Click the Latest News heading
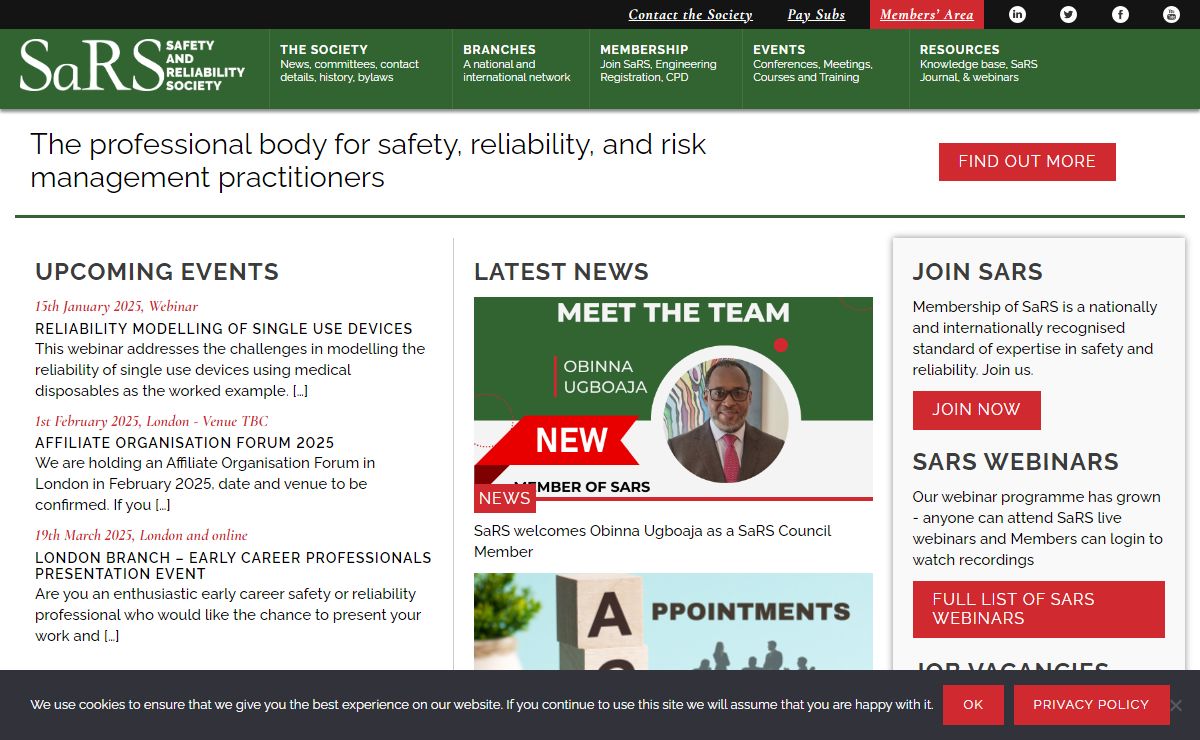 pos(561,272)
